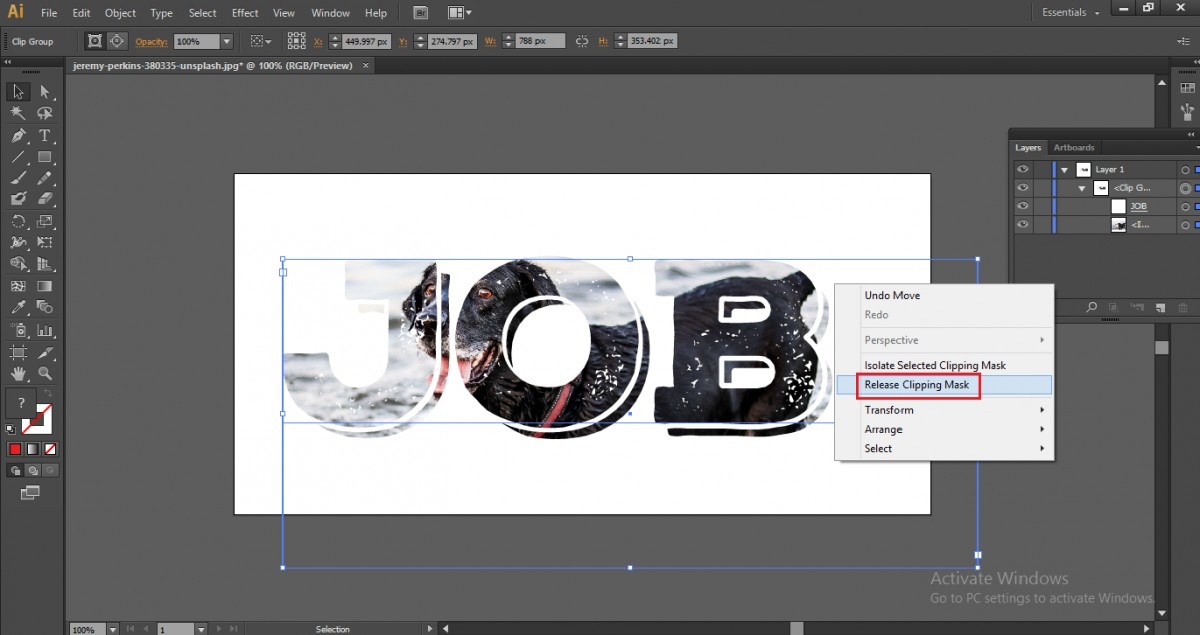Open the Create New Layer icon

1160,307
